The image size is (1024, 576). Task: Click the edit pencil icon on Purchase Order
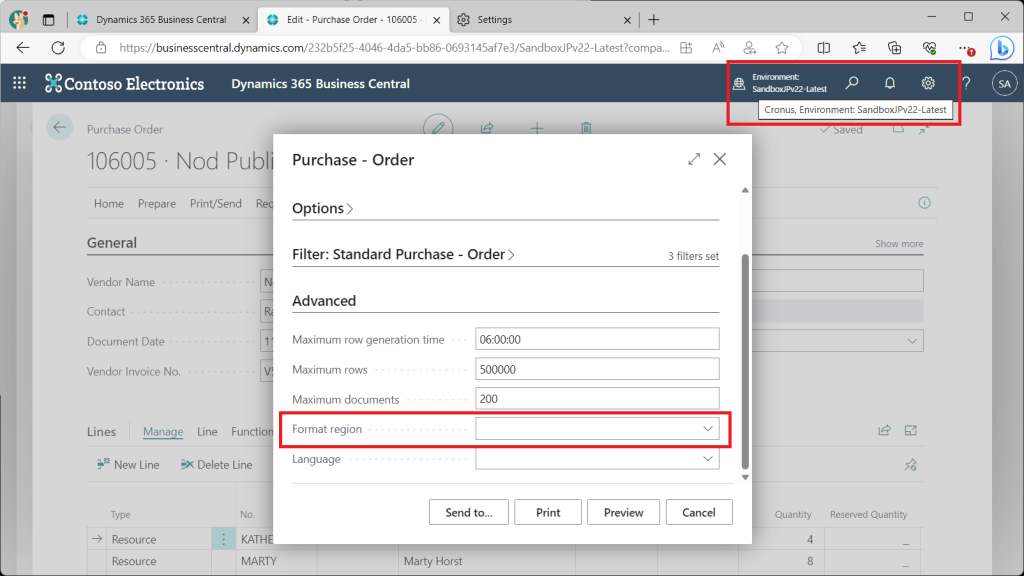pos(438,127)
